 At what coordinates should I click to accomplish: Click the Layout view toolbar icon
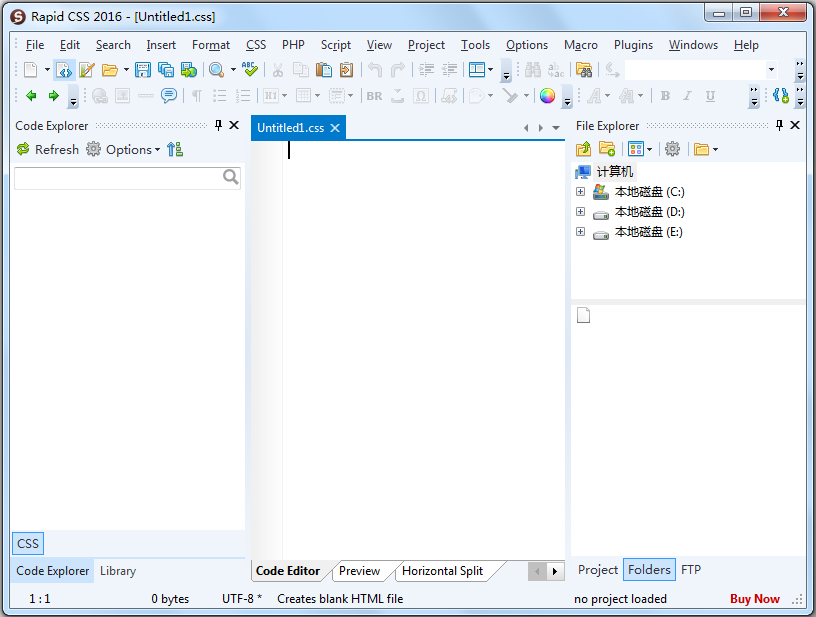click(x=477, y=70)
